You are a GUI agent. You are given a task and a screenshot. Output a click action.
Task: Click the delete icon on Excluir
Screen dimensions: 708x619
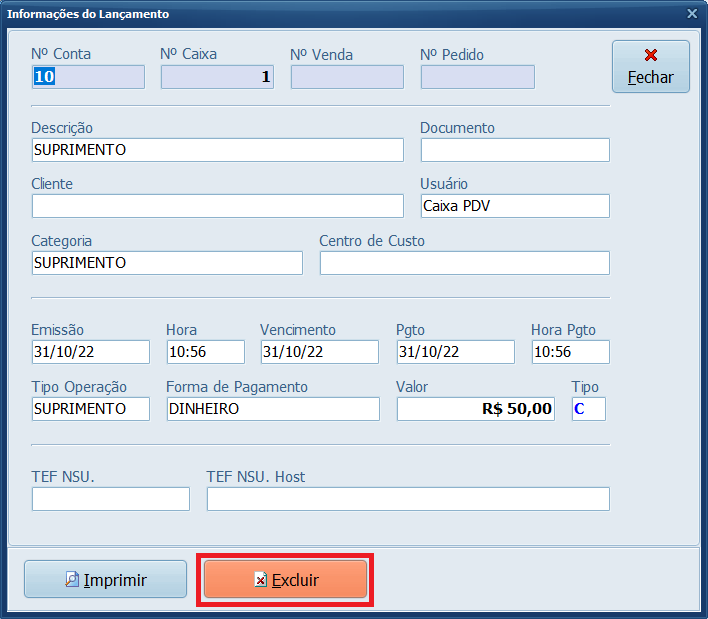tap(260, 580)
